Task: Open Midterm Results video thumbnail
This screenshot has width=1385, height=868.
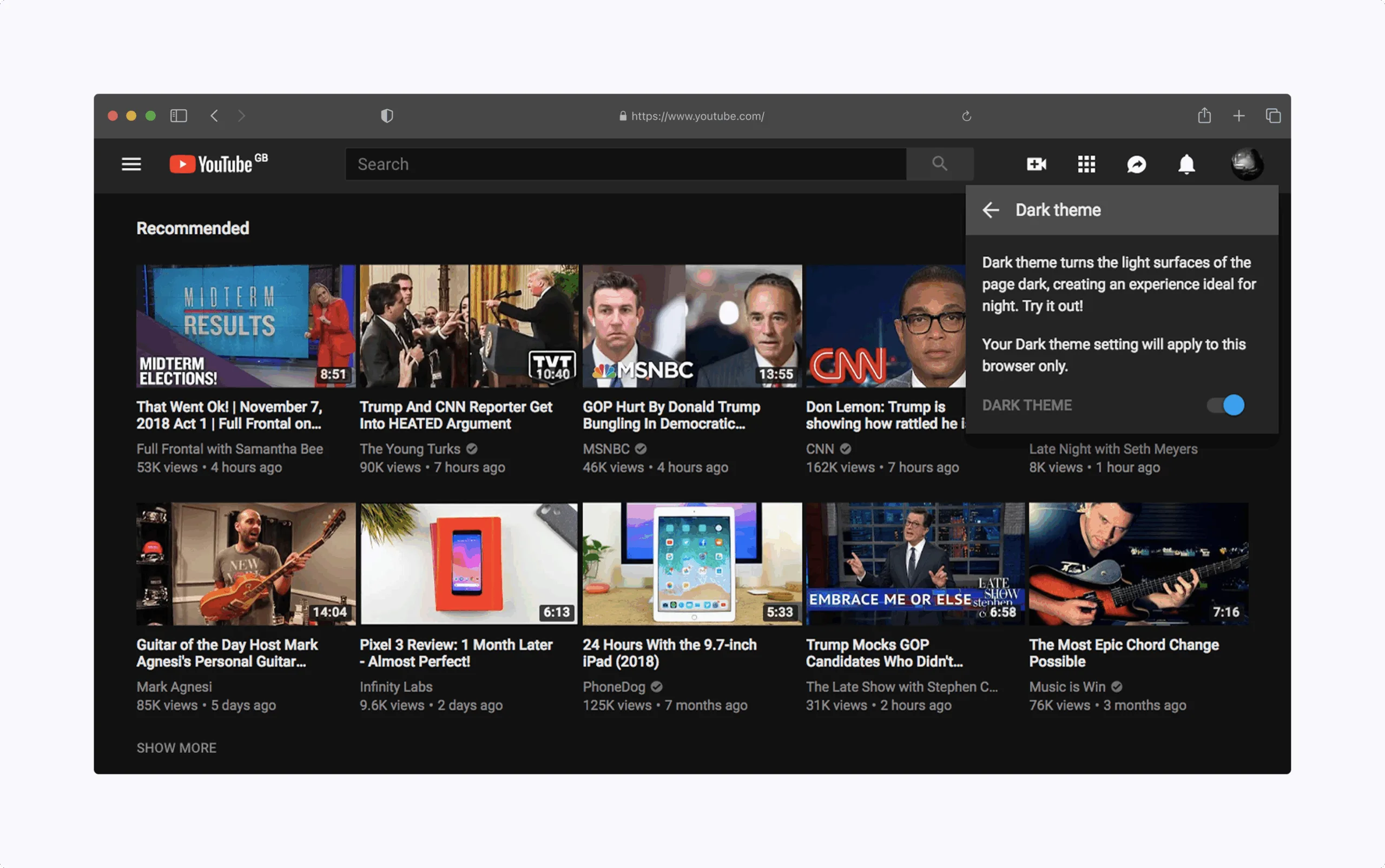Action: click(246, 326)
